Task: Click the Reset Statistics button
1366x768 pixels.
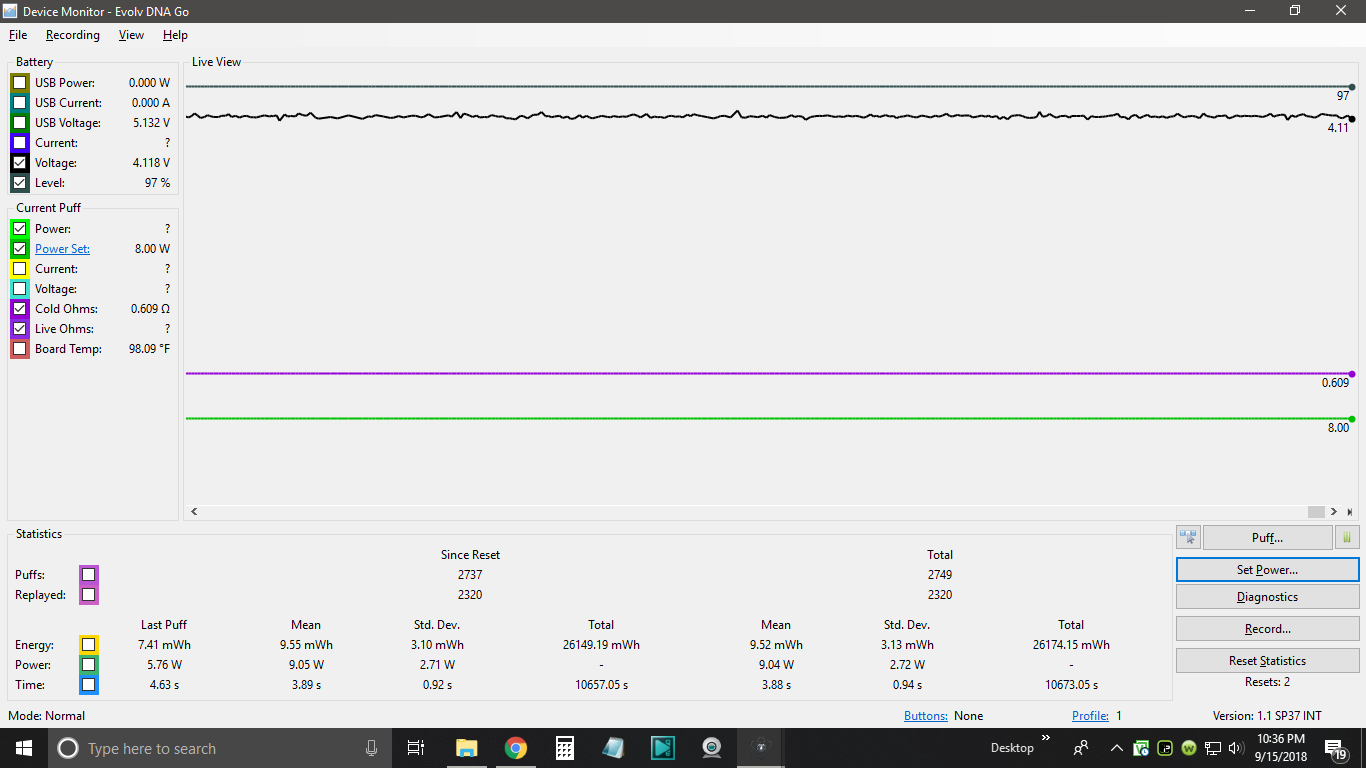Action: tap(1267, 661)
